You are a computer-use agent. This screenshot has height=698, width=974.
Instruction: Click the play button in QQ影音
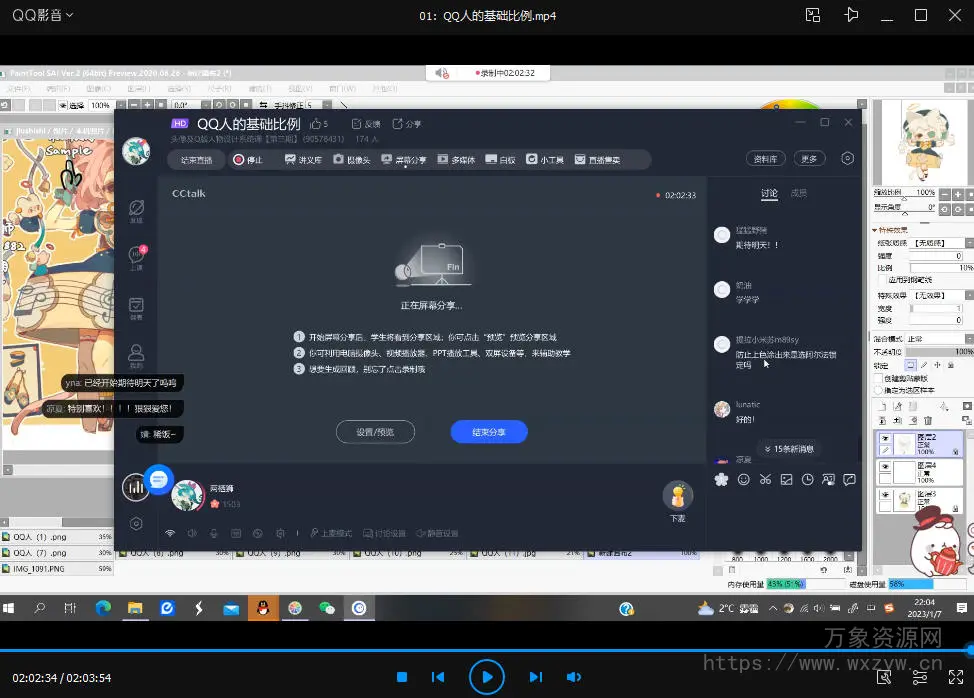point(486,677)
